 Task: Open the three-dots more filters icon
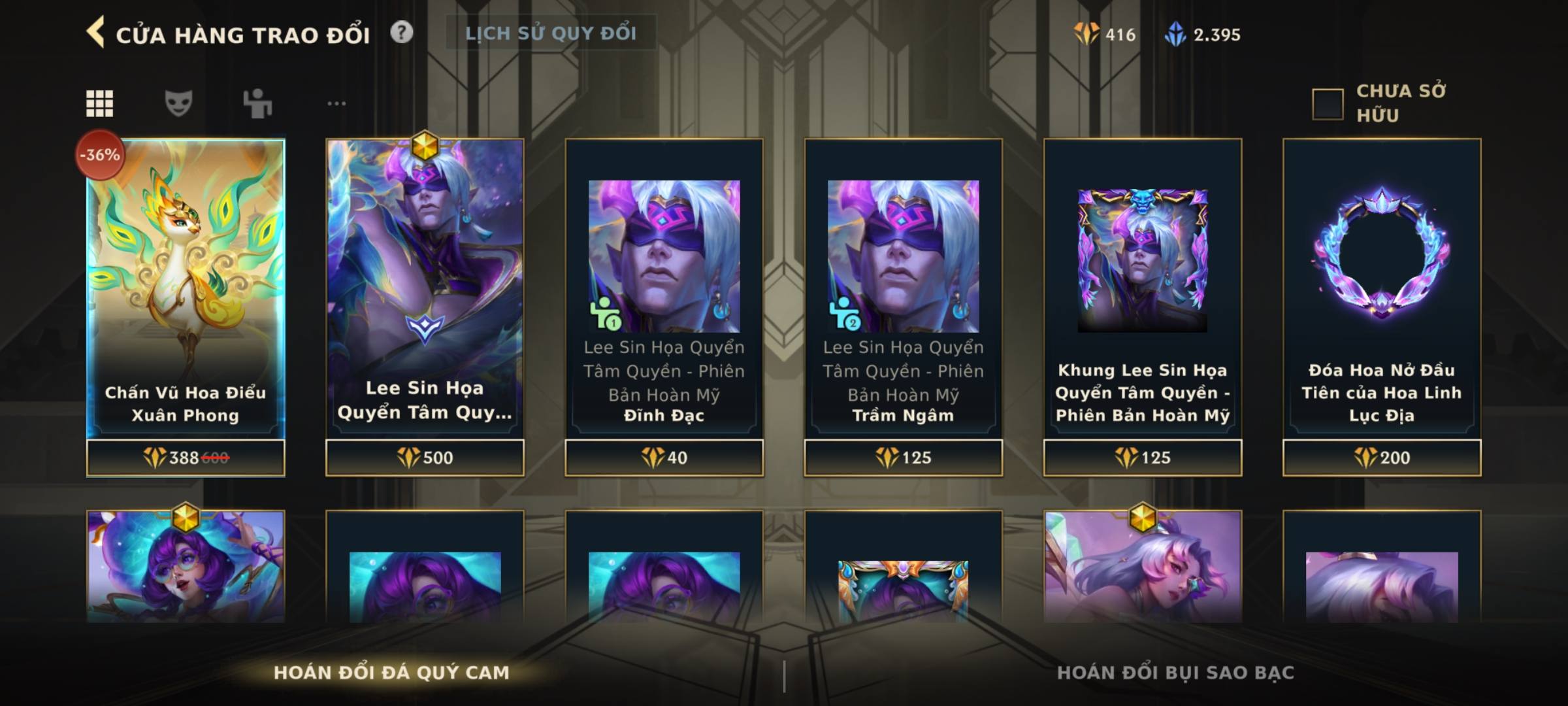pyautogui.click(x=336, y=103)
